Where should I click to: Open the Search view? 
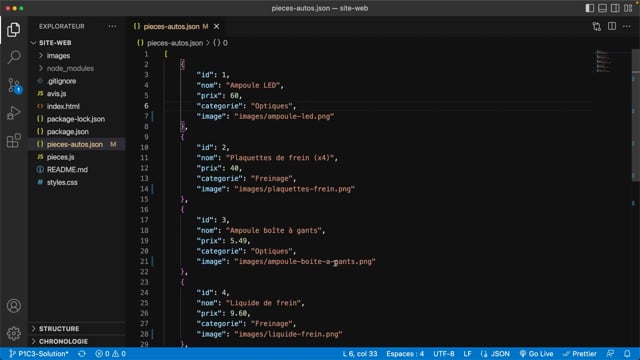[13, 57]
